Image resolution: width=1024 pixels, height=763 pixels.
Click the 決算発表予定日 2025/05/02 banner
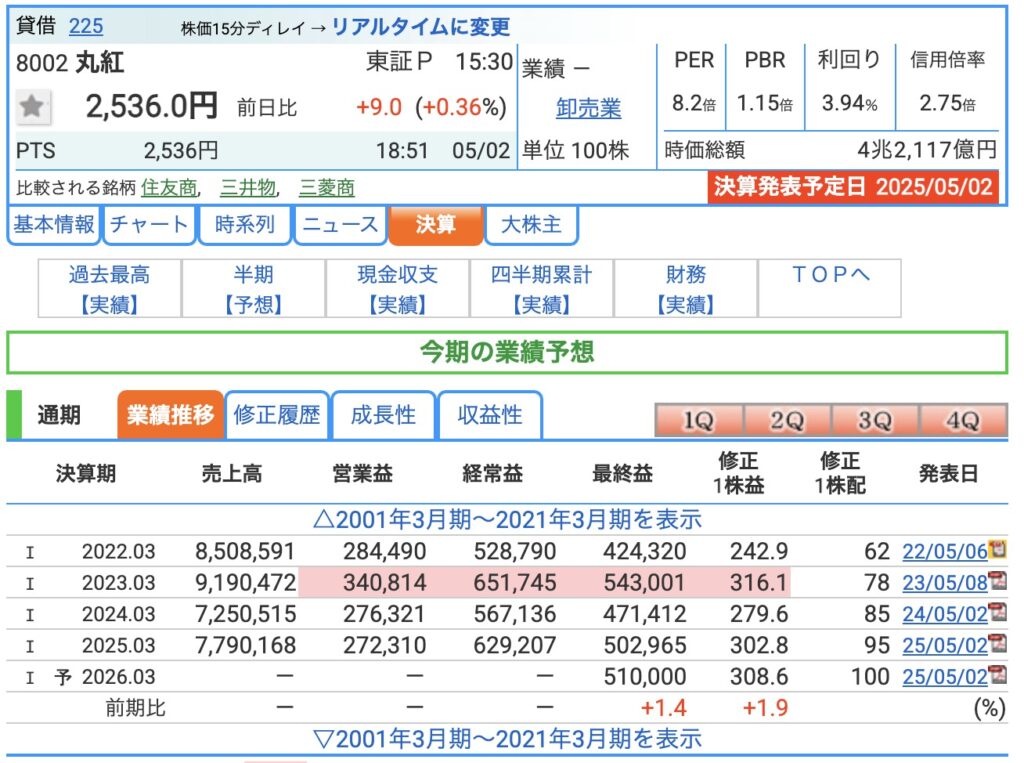pyautogui.click(x=853, y=187)
